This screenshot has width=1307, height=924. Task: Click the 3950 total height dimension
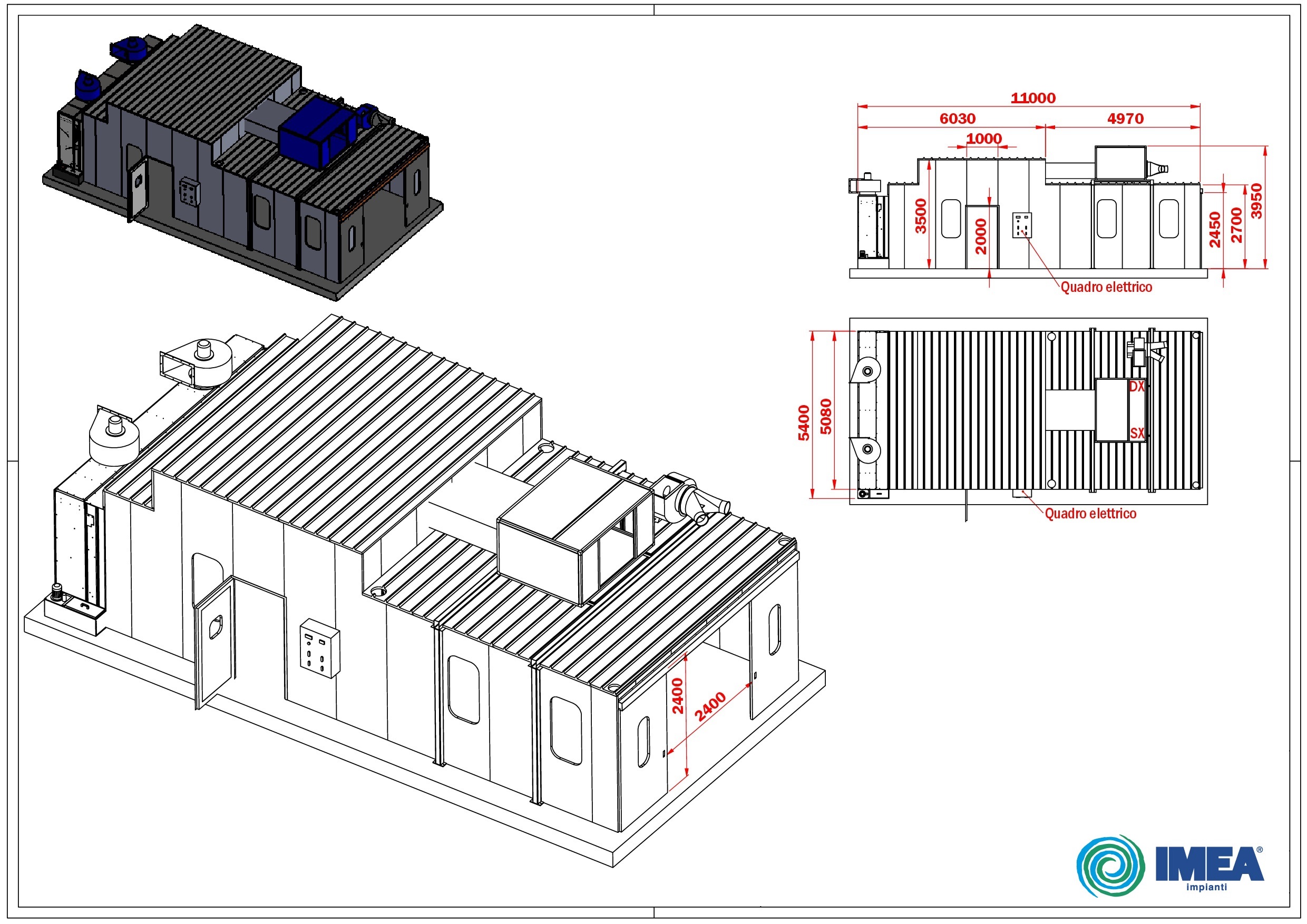tap(1257, 201)
